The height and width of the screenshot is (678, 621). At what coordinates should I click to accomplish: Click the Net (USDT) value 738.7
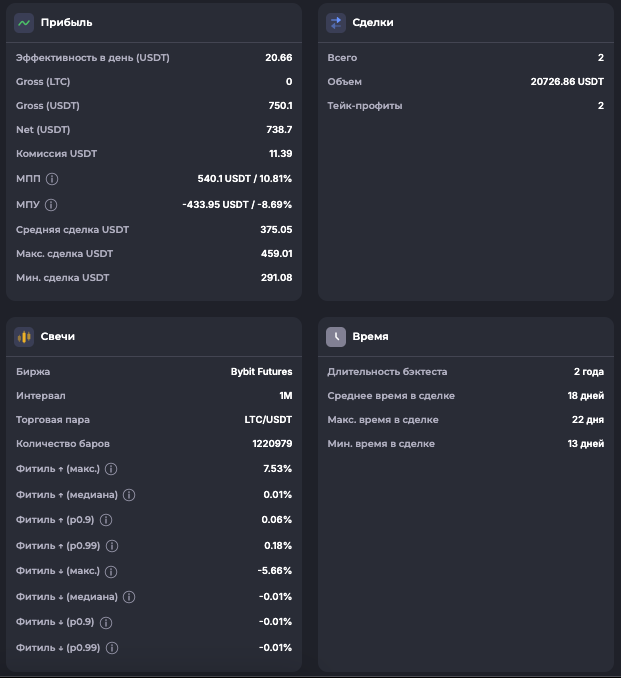pos(278,130)
